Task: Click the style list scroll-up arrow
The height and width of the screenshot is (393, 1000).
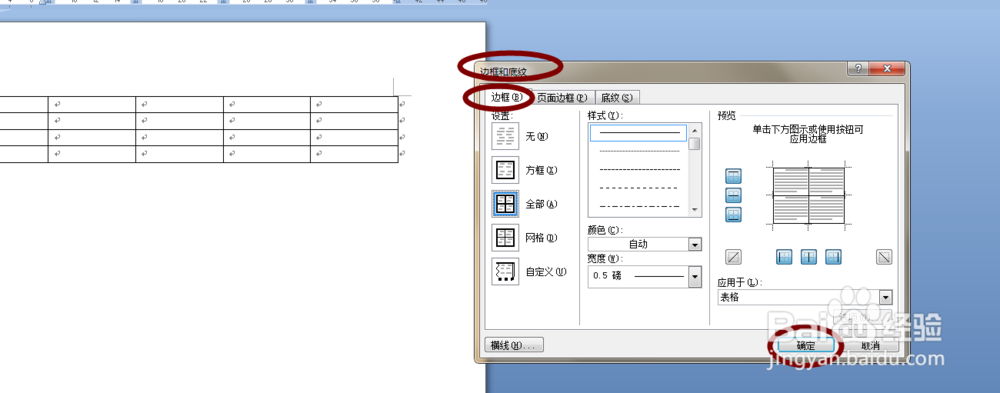Action: click(x=695, y=130)
